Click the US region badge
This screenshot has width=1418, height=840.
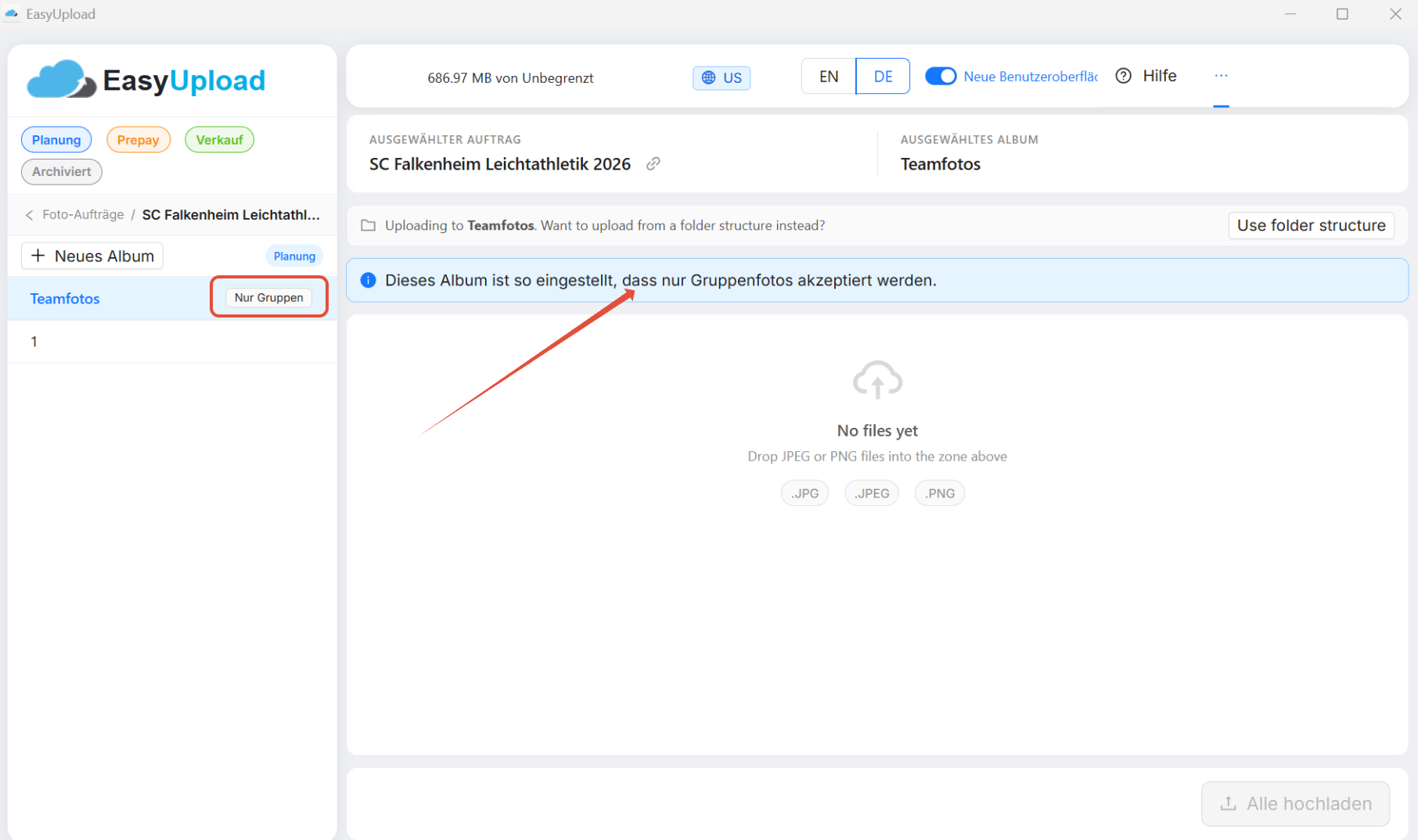click(x=722, y=77)
